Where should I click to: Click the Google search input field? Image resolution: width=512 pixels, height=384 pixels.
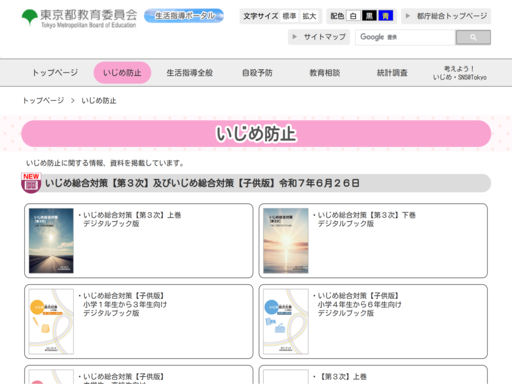pyautogui.click(x=405, y=37)
